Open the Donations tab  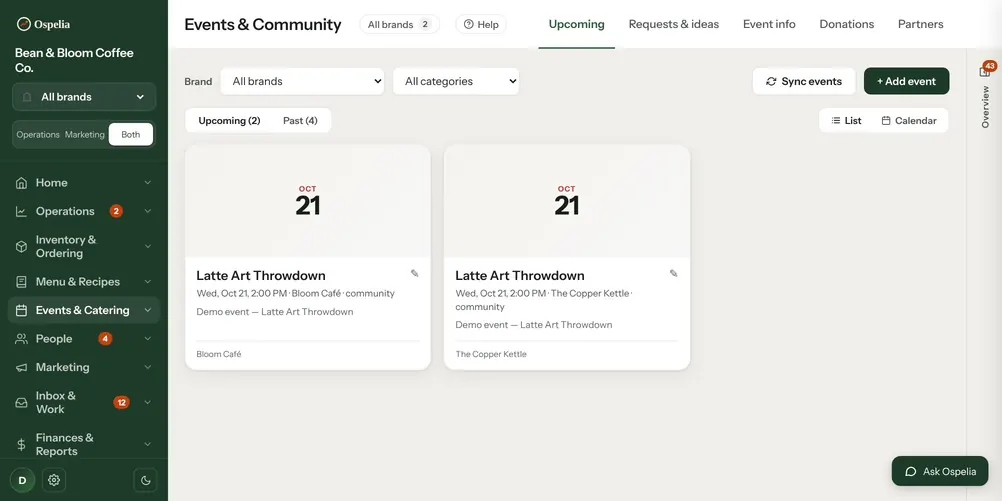point(847,24)
